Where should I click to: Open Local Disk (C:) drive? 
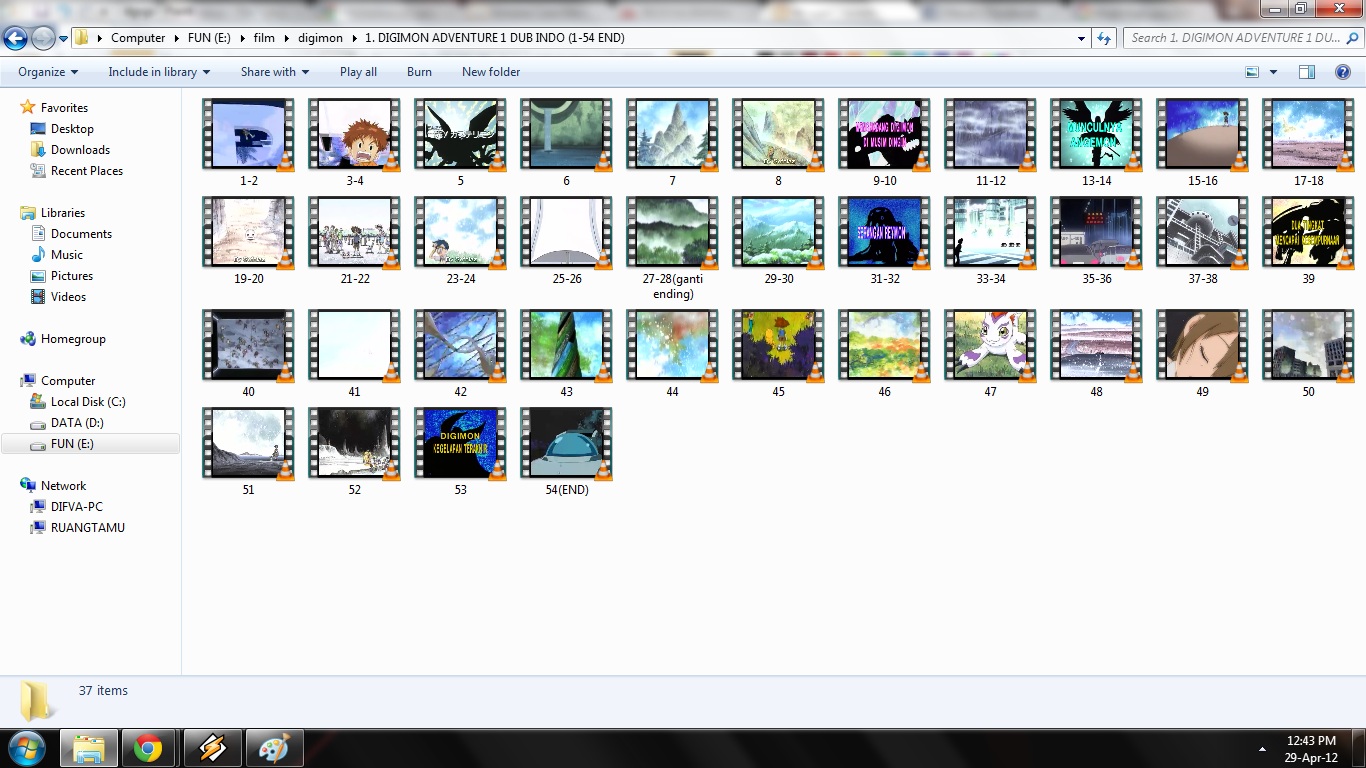[88, 402]
